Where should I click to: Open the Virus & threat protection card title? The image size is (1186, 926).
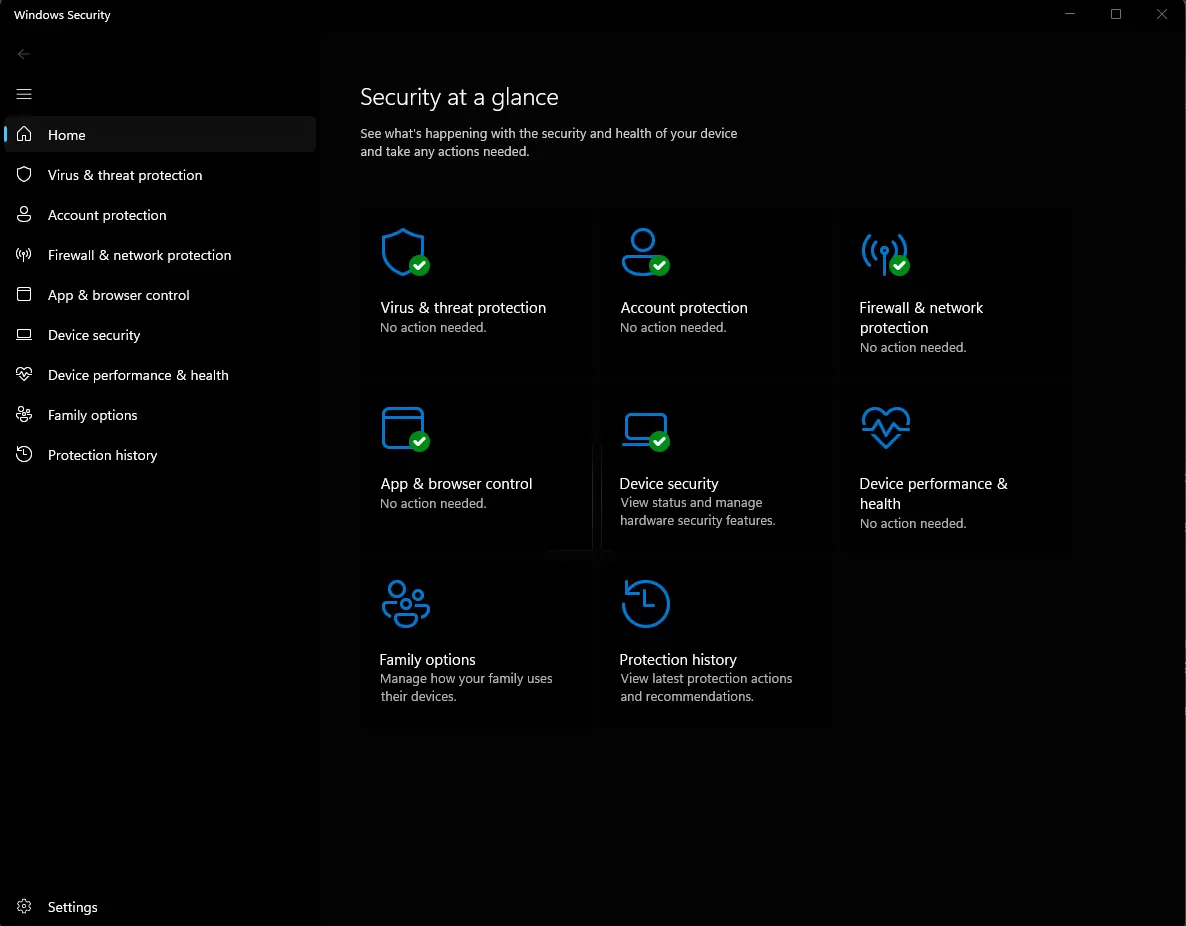(463, 307)
